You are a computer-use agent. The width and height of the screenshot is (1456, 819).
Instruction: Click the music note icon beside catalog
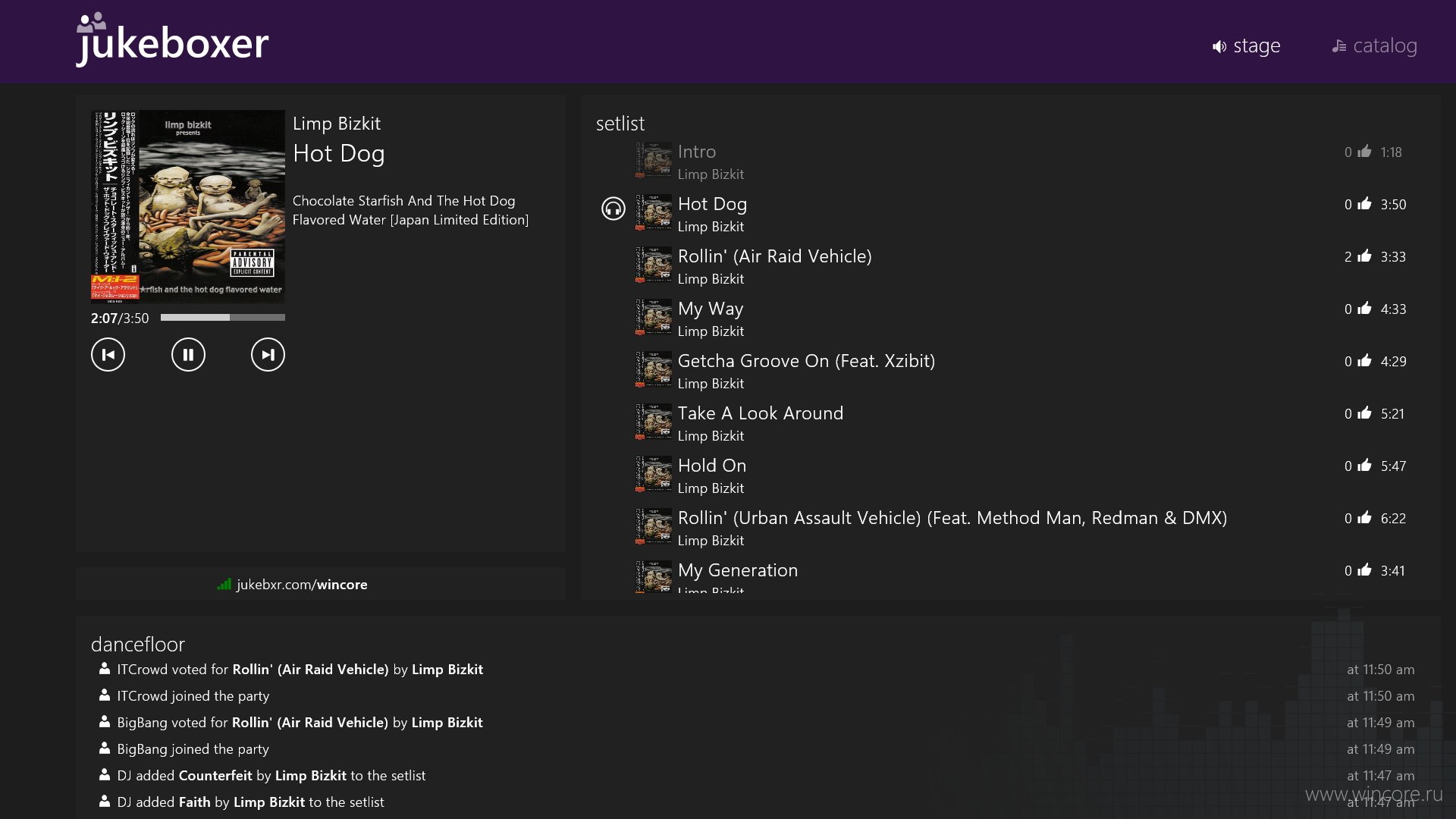pyautogui.click(x=1339, y=47)
